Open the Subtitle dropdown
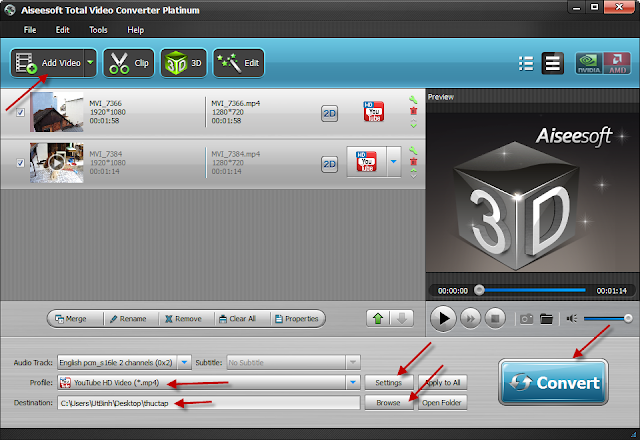The height and width of the screenshot is (440, 640). point(353,362)
